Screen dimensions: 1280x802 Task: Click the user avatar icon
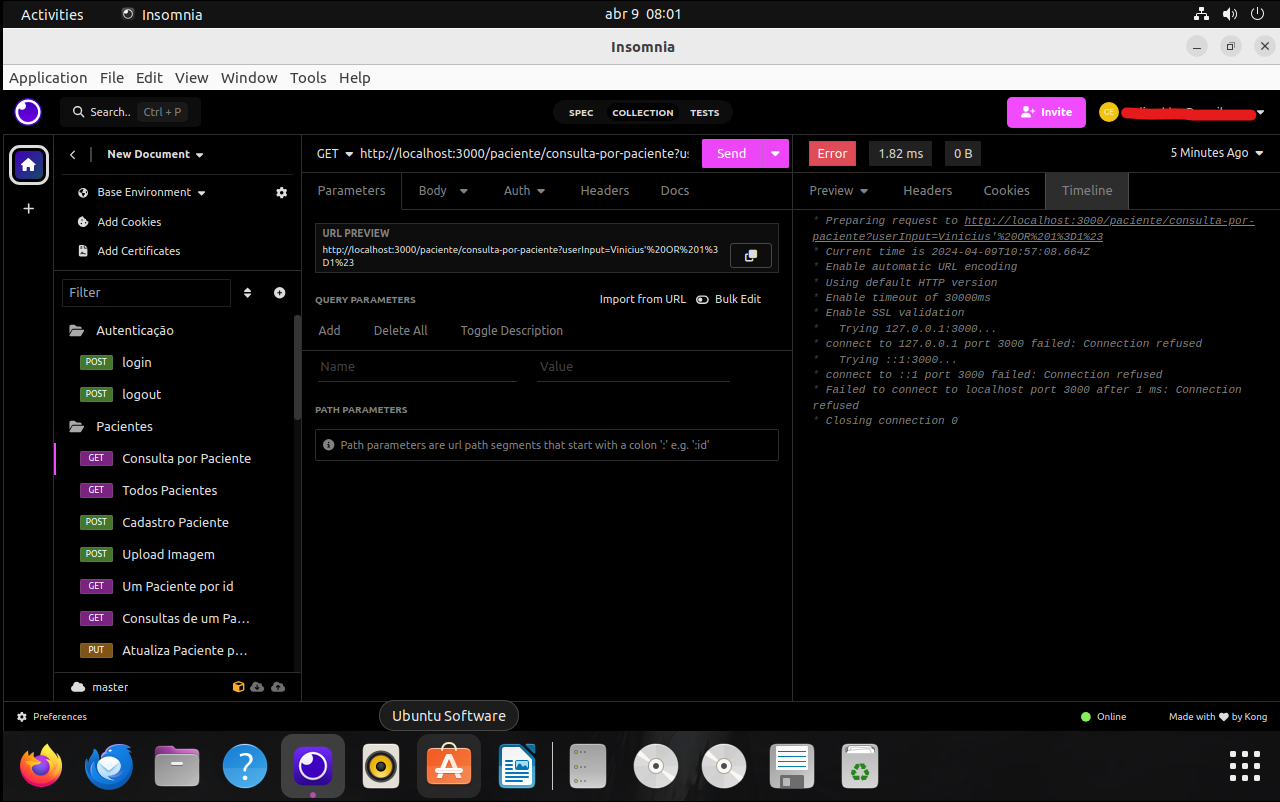pos(1108,112)
